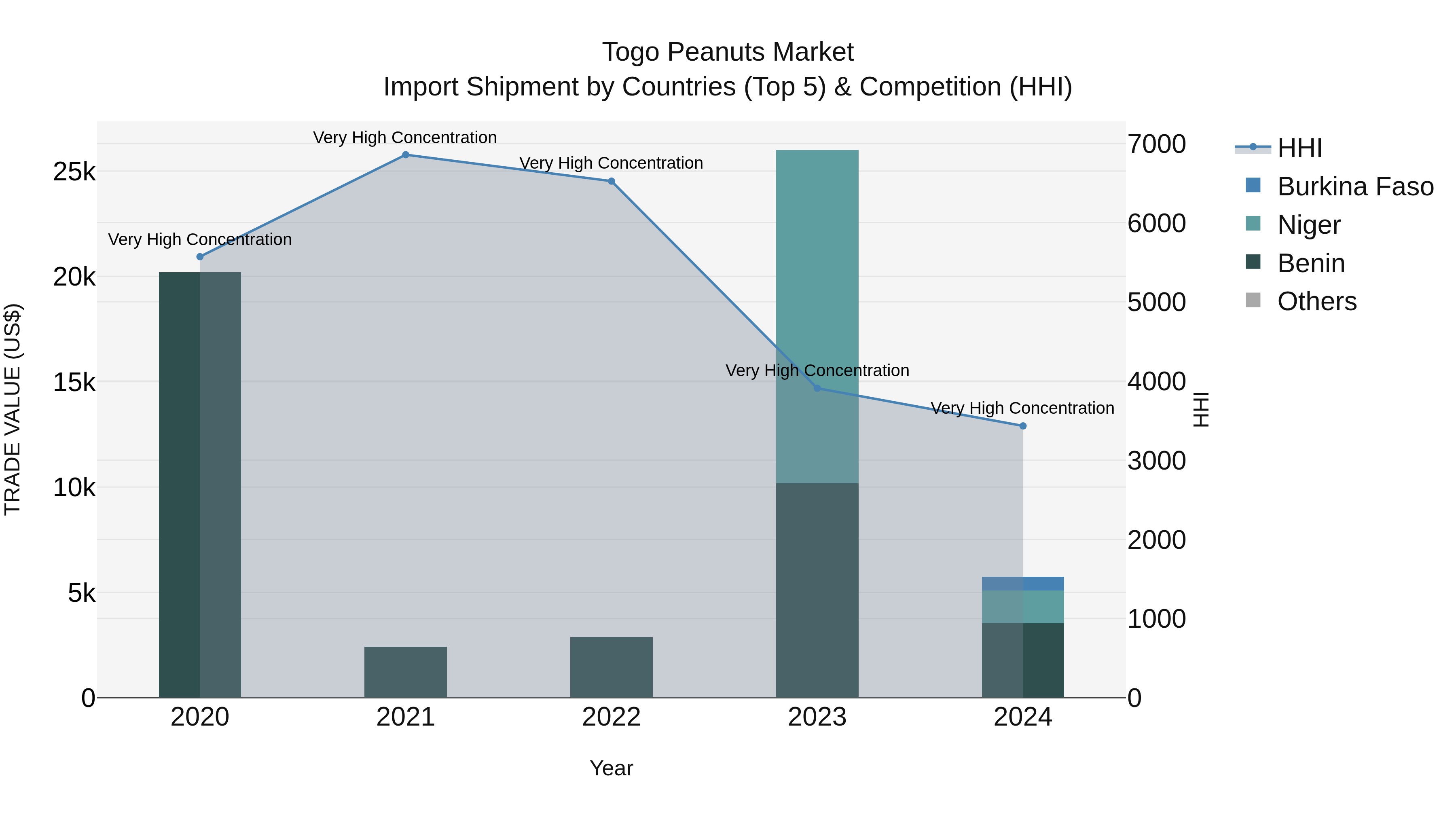This screenshot has width=1456, height=819.
Task: Select the 2021 HHI data point
Action: 405,155
